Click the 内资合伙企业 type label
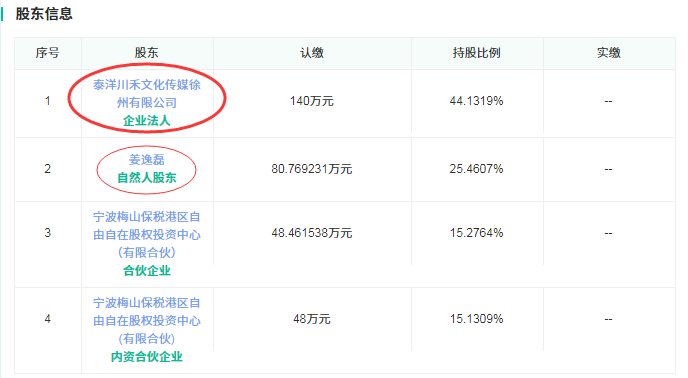 pyautogui.click(x=147, y=356)
